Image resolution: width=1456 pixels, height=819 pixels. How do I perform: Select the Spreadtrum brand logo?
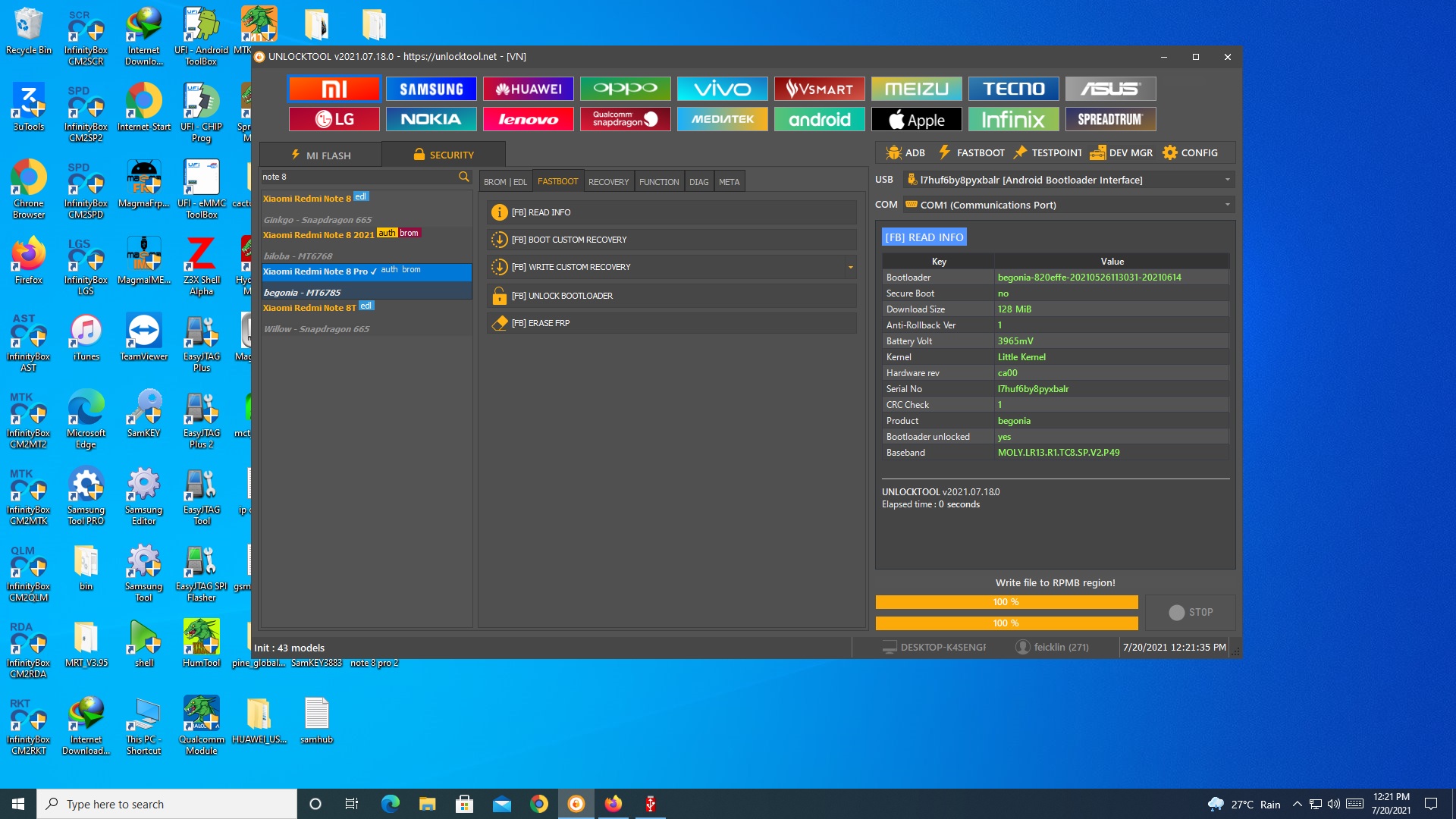tap(1110, 119)
